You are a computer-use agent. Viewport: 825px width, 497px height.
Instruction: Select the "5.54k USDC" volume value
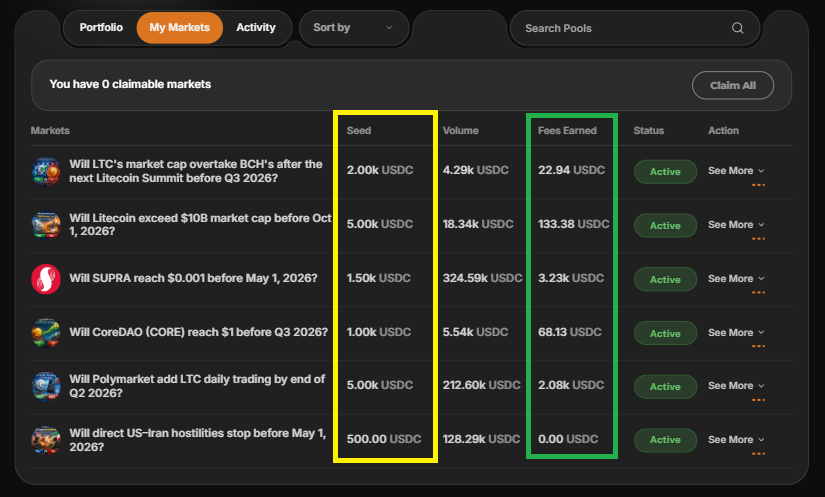[475, 332]
